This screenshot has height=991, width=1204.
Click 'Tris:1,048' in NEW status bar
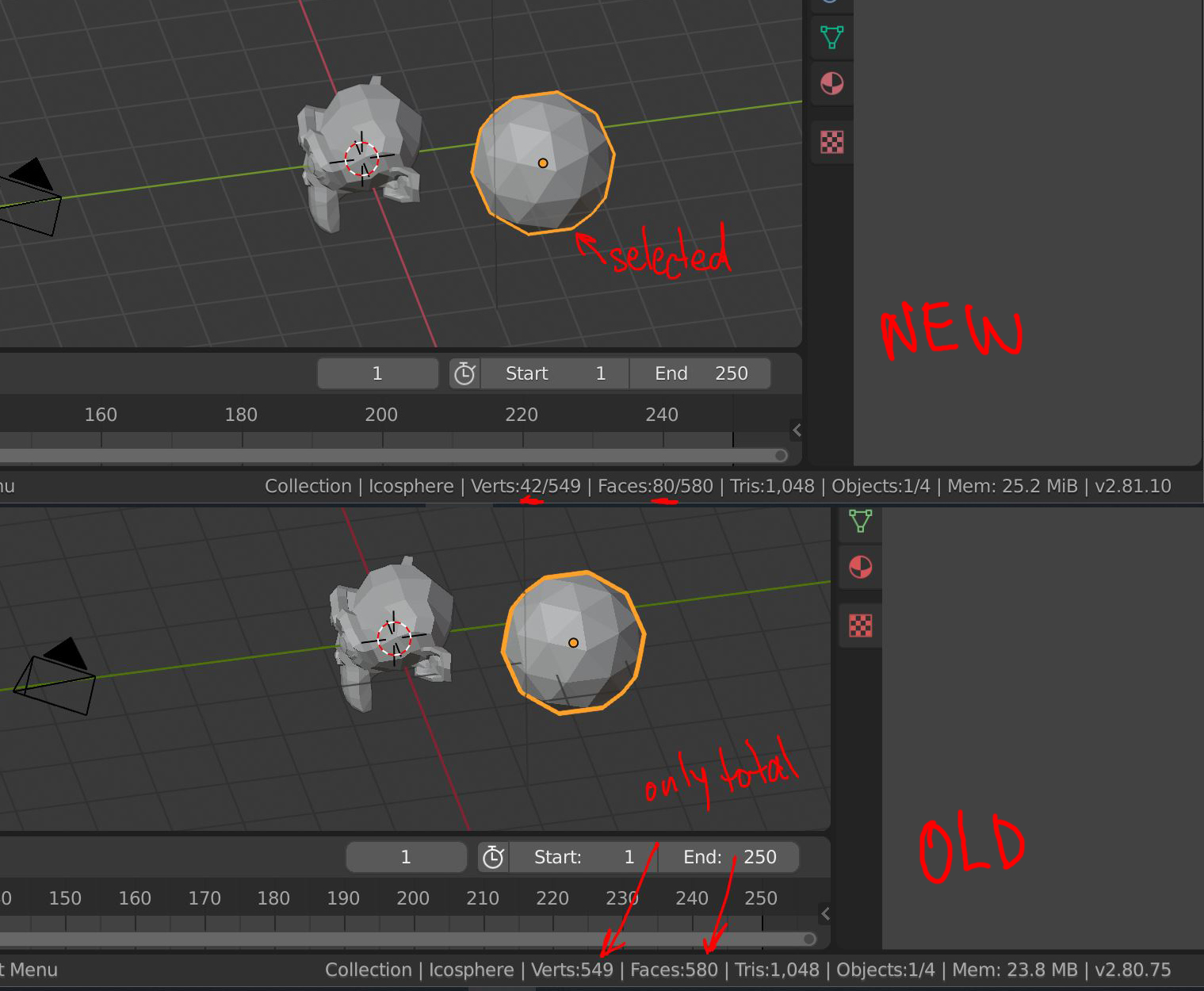tap(772, 486)
